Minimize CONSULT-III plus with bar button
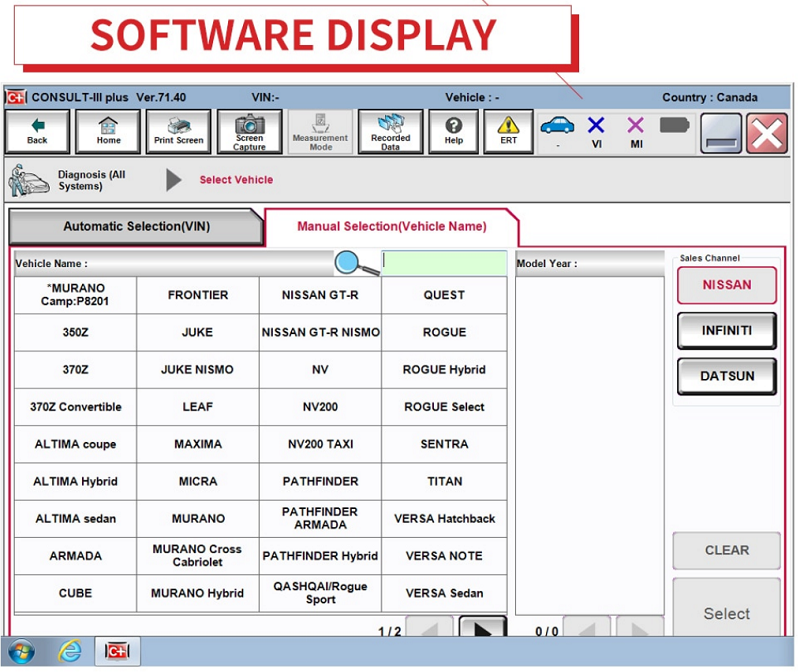800x672 pixels. [x=721, y=134]
